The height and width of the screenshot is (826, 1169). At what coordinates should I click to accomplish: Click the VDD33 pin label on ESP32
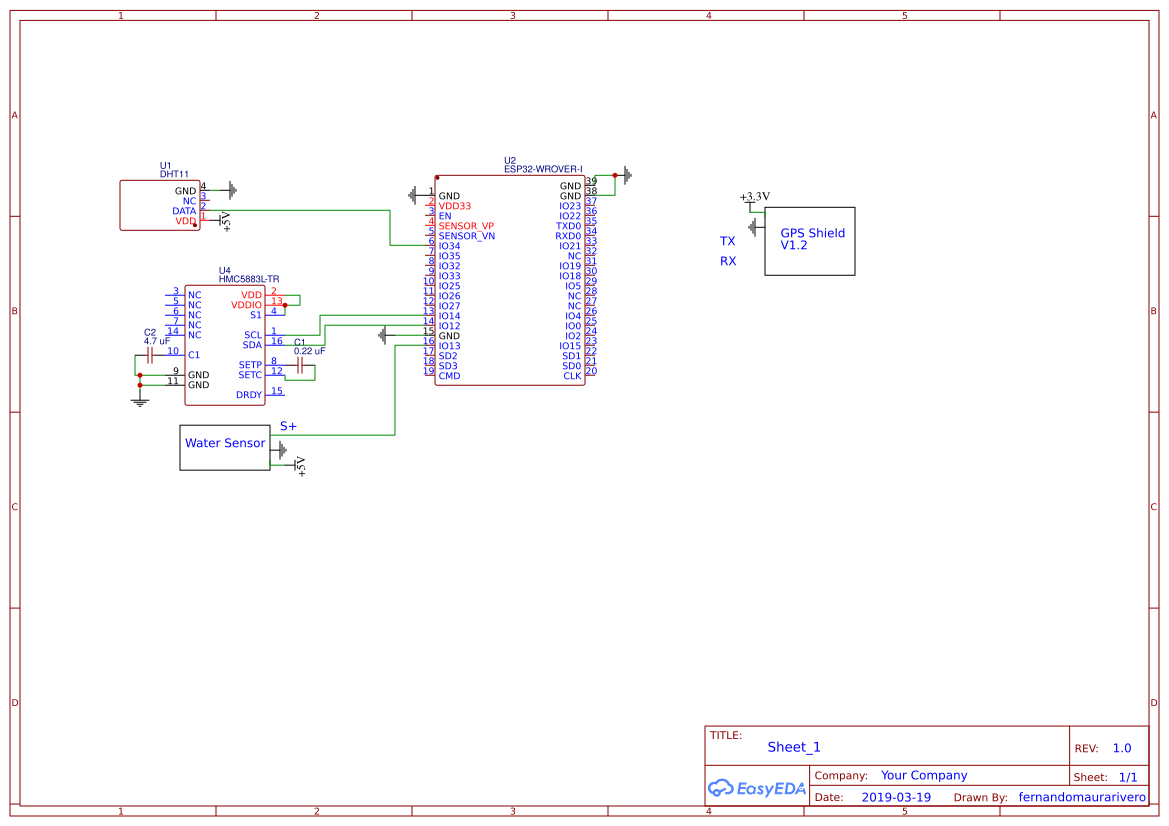point(455,206)
